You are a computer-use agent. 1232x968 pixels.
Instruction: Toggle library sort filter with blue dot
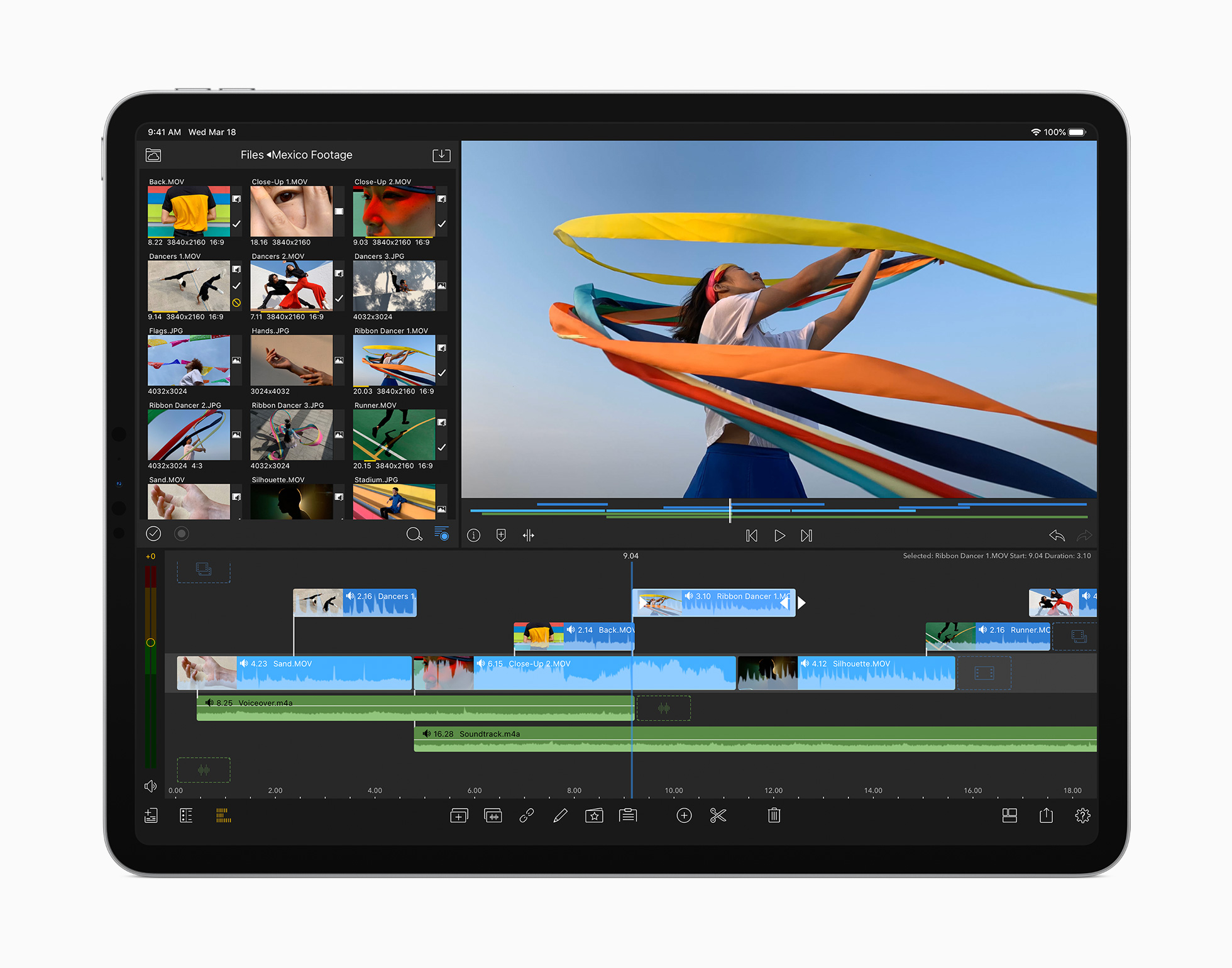coord(442,534)
